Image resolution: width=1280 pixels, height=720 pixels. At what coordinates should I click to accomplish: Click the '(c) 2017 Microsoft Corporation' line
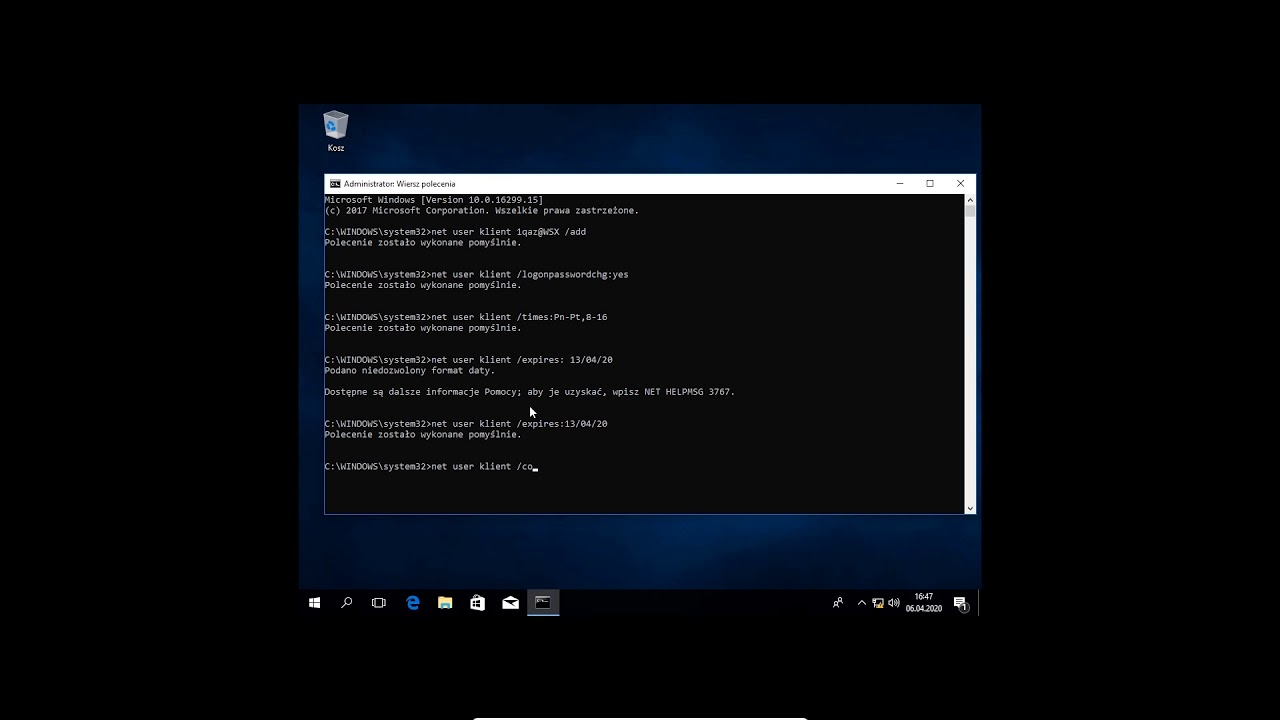481,211
